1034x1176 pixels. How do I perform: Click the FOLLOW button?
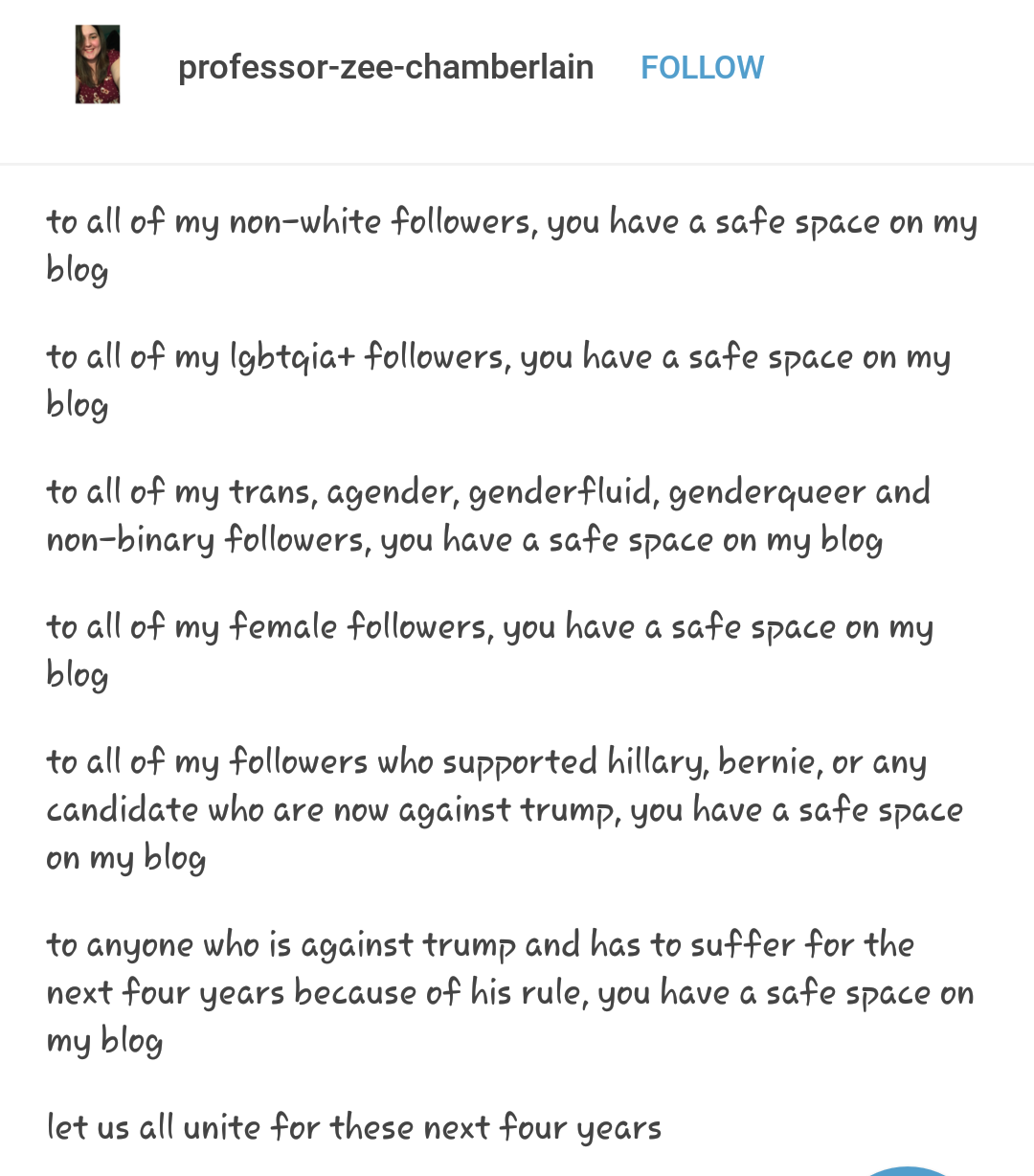coord(702,67)
